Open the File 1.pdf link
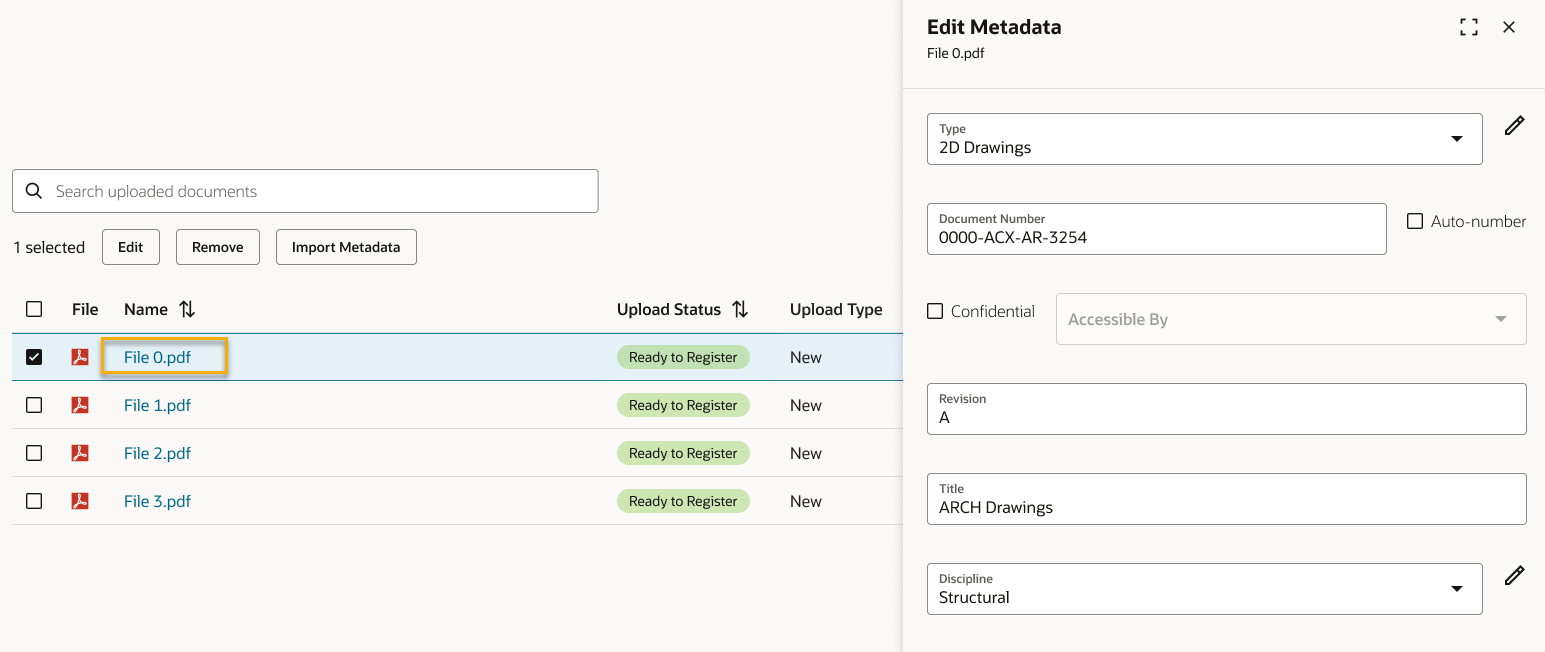This screenshot has width=1545, height=652. click(x=157, y=405)
